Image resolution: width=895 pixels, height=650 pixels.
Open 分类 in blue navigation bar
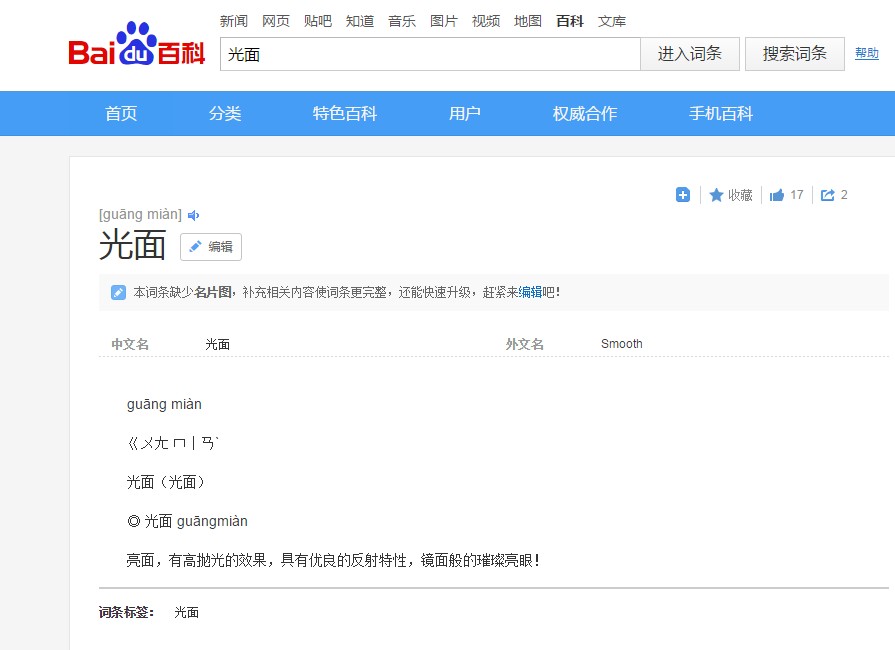tap(225, 114)
